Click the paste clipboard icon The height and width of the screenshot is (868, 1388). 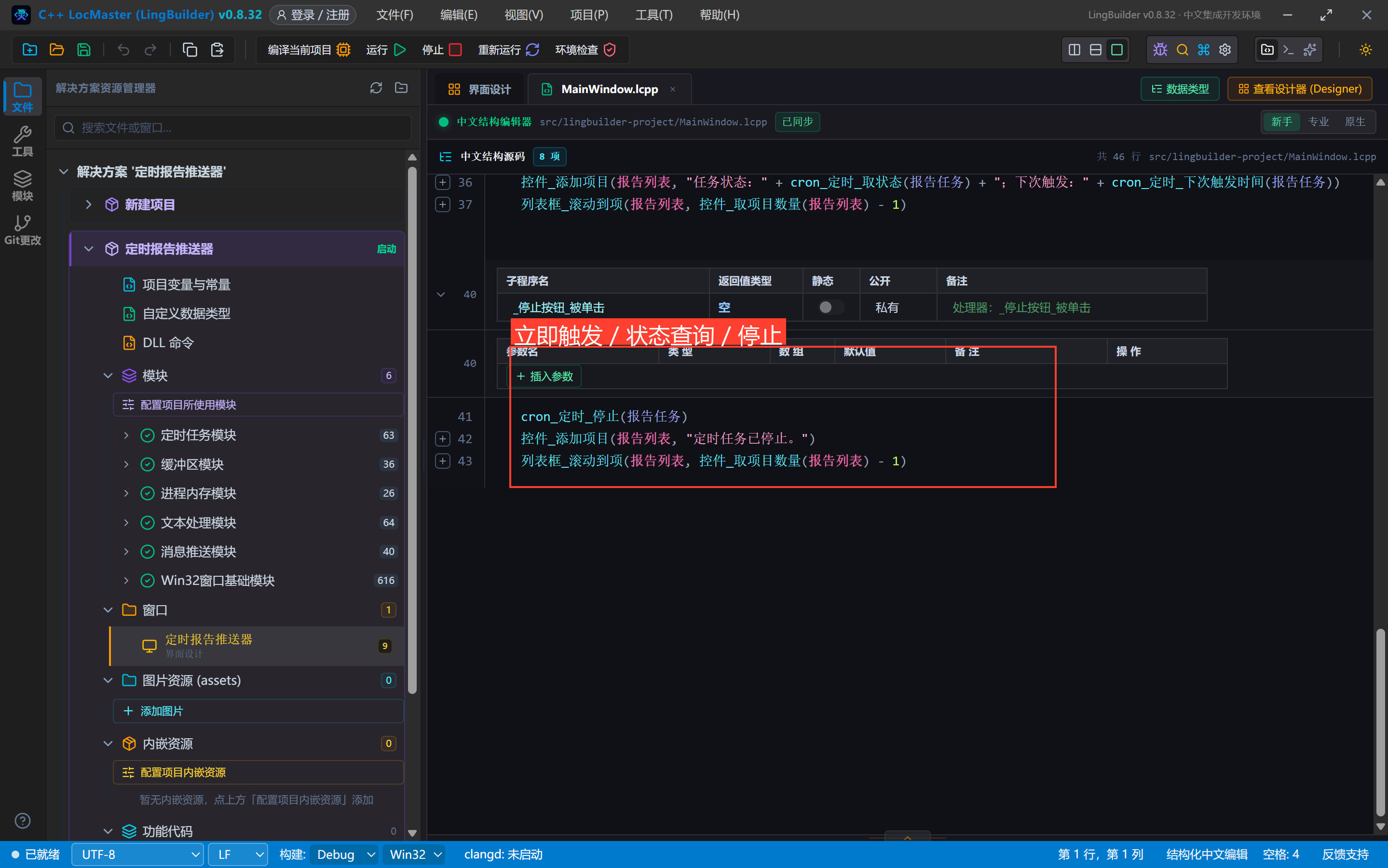(x=217, y=50)
